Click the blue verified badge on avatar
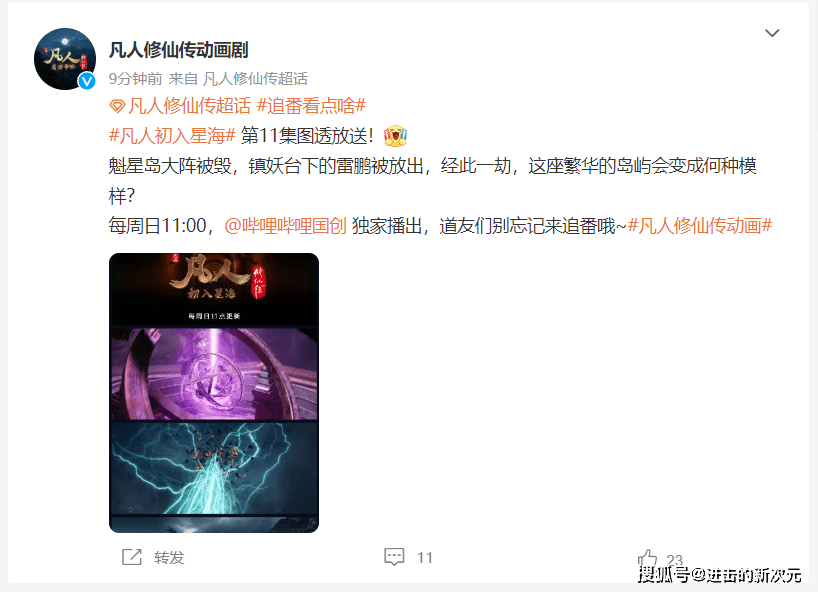The image size is (818, 592). click(x=87, y=81)
